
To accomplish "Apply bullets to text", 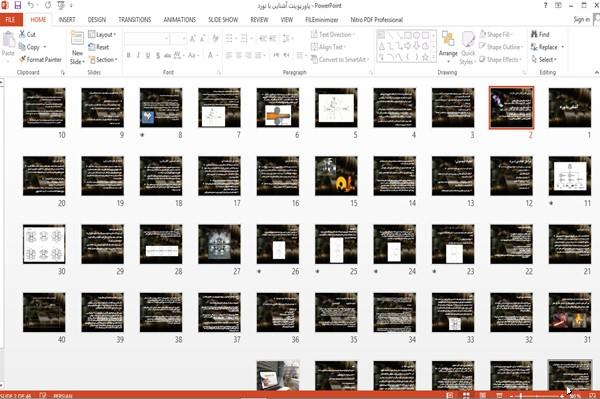I will tap(229, 38).
